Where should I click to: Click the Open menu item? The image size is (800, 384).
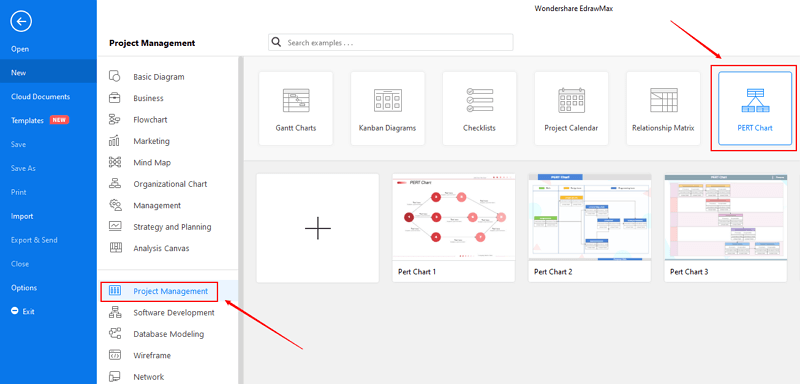coord(20,49)
